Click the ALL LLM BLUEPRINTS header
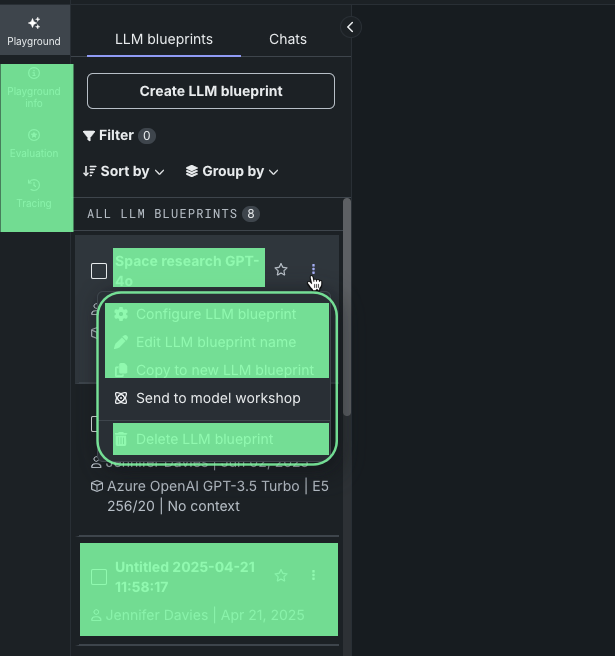Image resolution: width=615 pixels, height=656 pixels. click(162, 214)
